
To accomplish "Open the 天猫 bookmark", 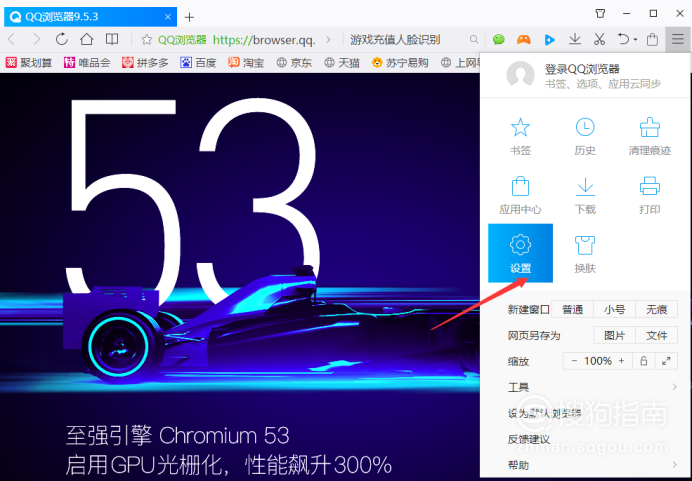I will (x=342, y=63).
